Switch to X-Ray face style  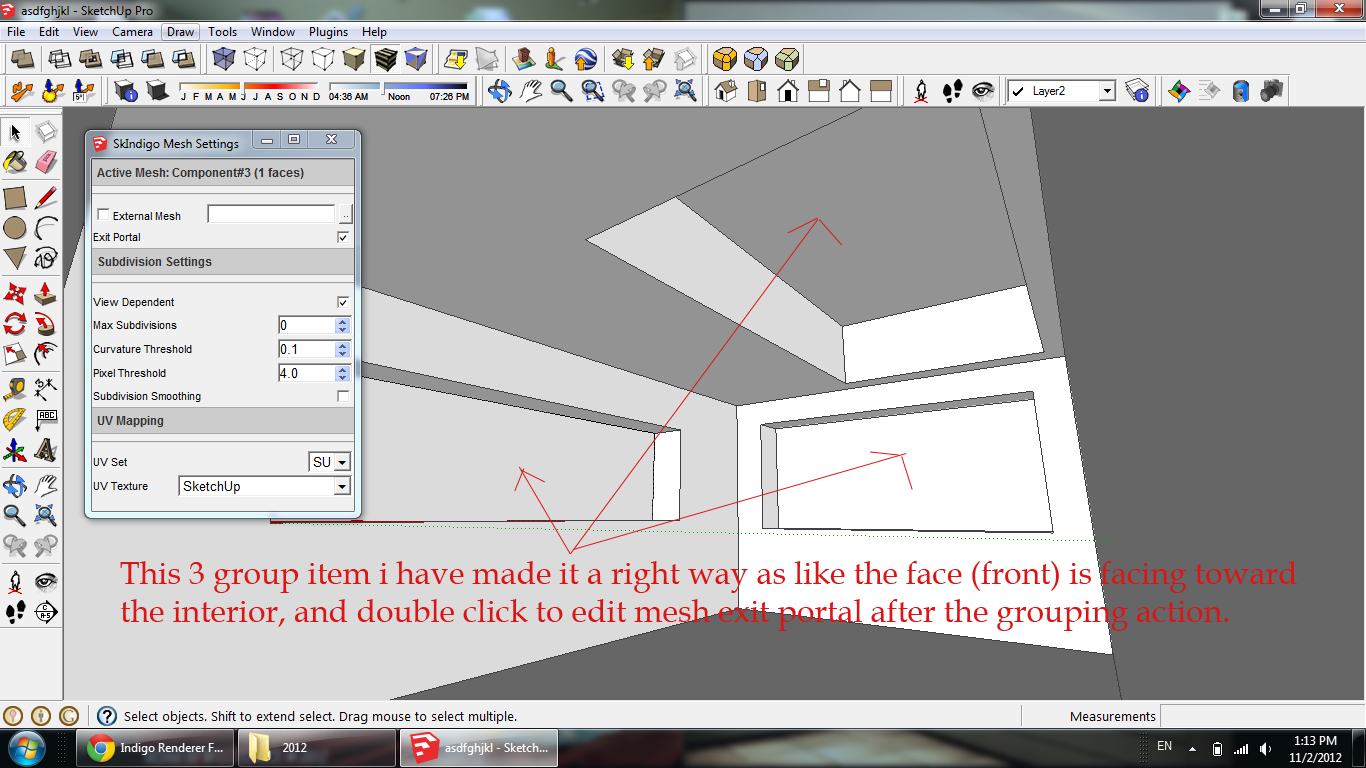(225, 59)
